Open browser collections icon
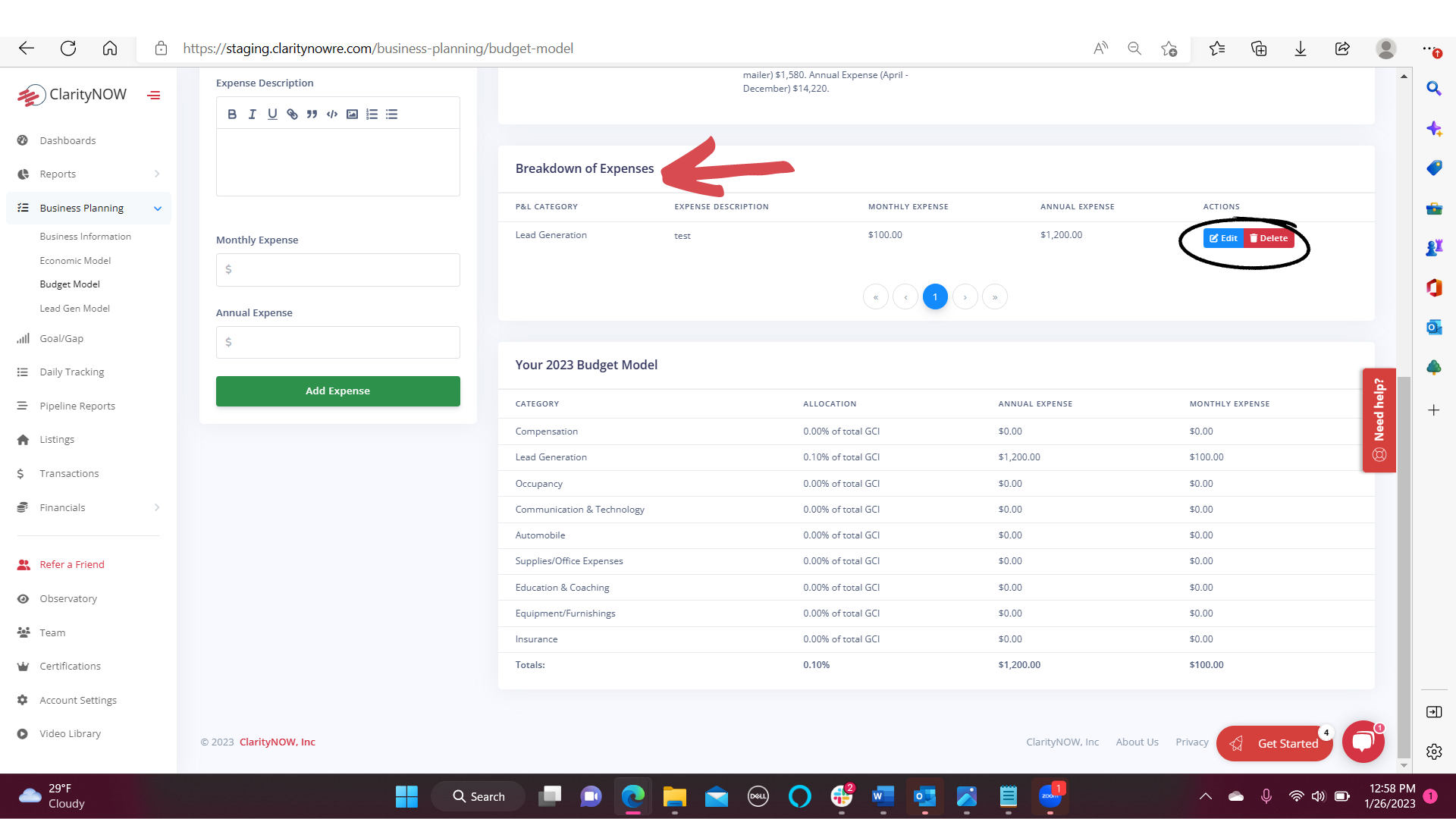1456x819 pixels. click(x=1259, y=49)
